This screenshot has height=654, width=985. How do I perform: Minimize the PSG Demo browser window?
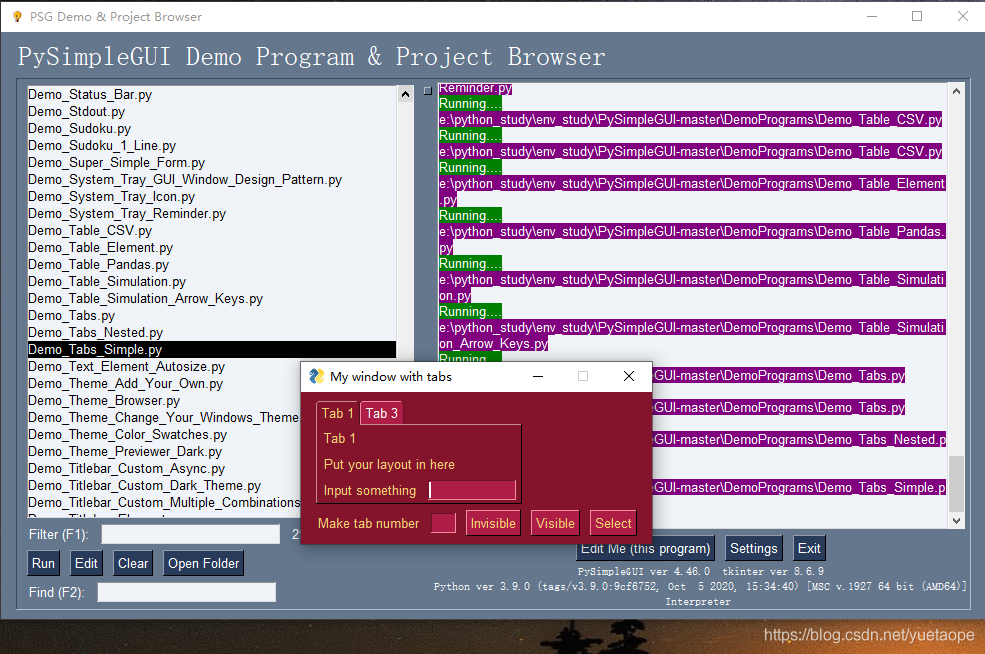pos(872,16)
